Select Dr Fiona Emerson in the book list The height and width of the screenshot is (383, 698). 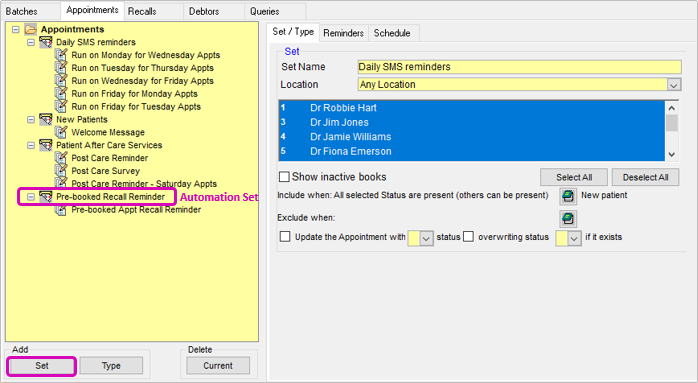[472, 151]
